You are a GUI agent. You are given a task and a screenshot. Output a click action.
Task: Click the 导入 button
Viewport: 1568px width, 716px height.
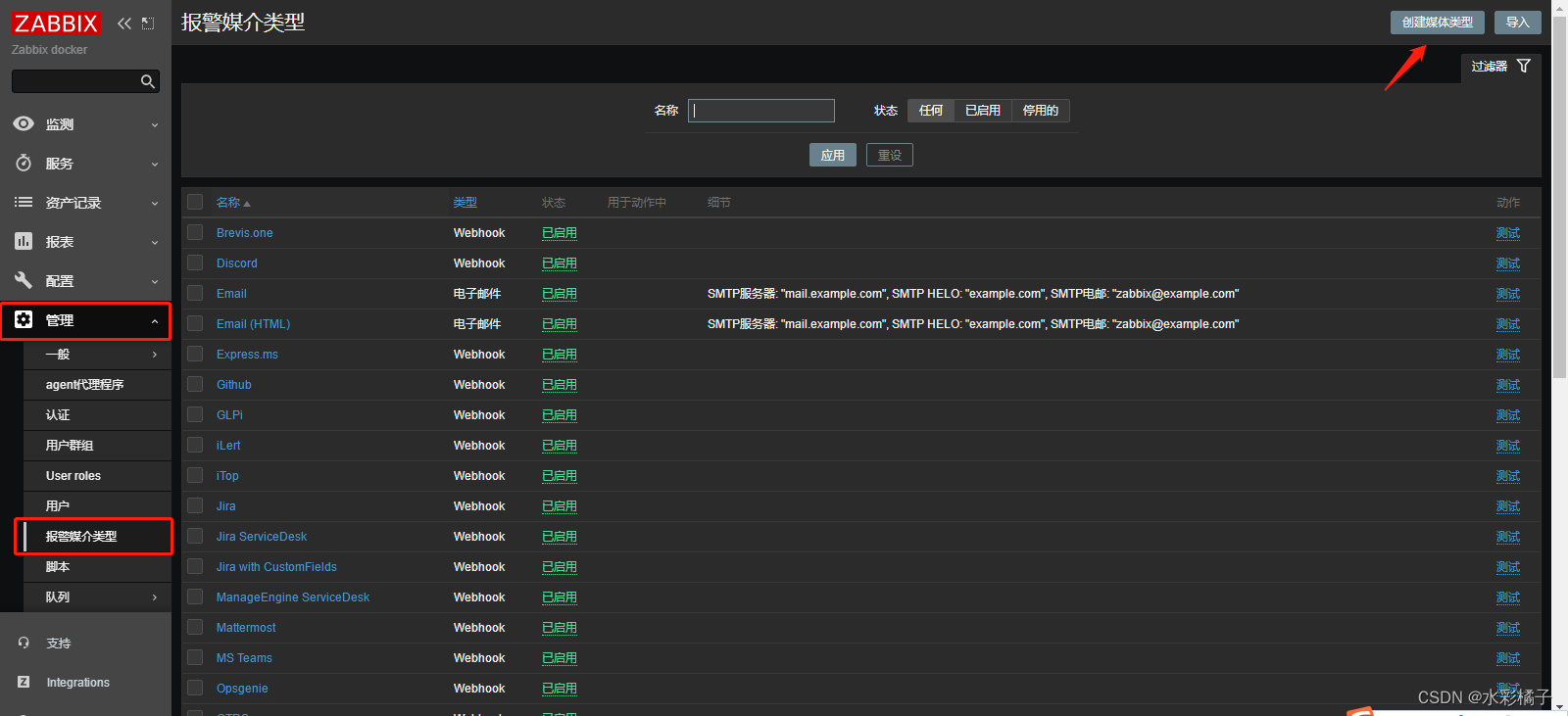pos(1517,23)
